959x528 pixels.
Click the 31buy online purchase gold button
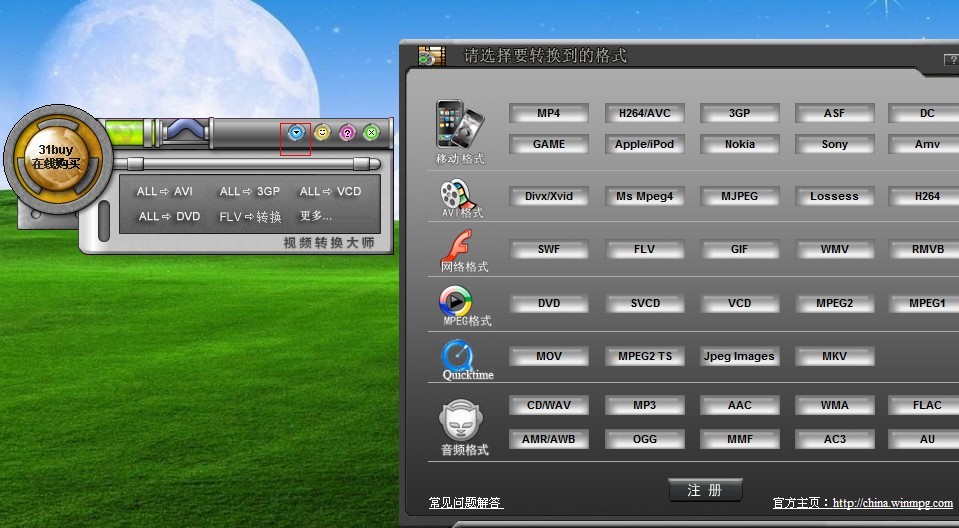56,157
